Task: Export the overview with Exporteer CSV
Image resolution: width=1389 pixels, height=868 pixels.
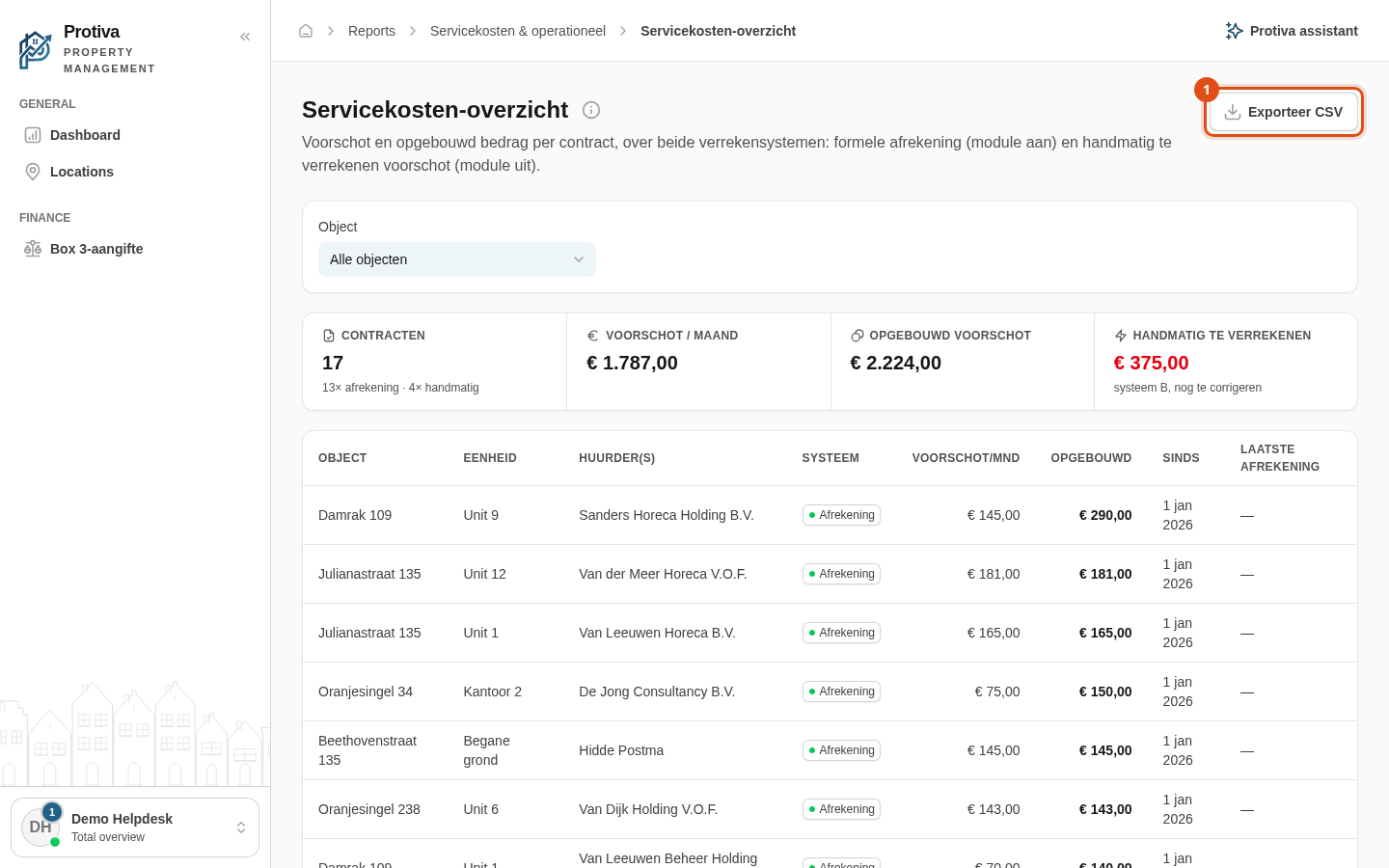Action: [1284, 112]
